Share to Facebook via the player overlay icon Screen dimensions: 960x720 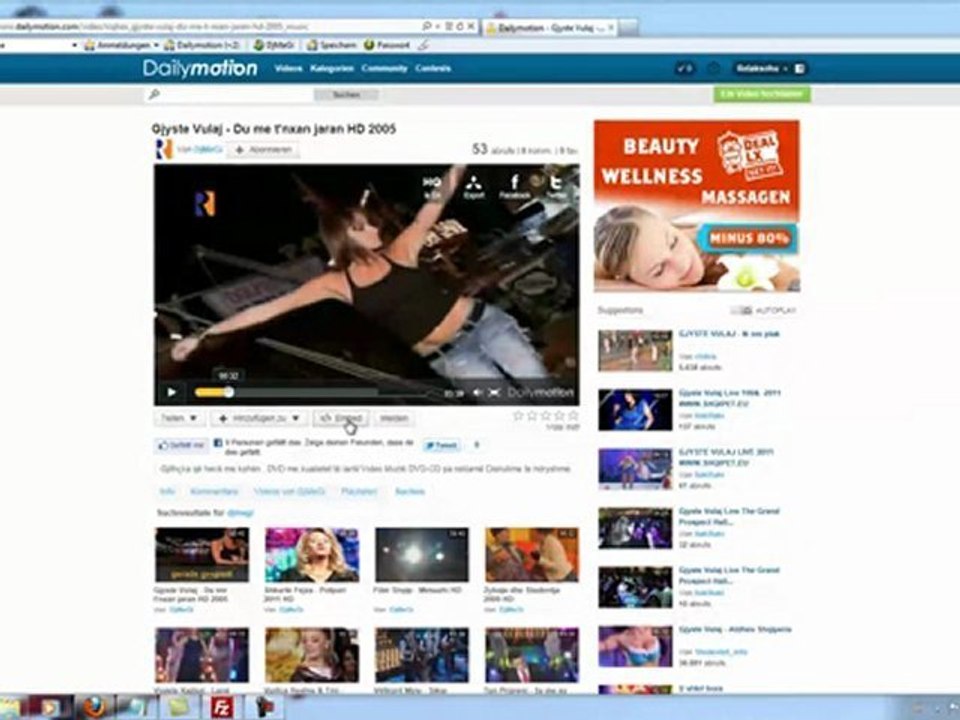tap(514, 186)
